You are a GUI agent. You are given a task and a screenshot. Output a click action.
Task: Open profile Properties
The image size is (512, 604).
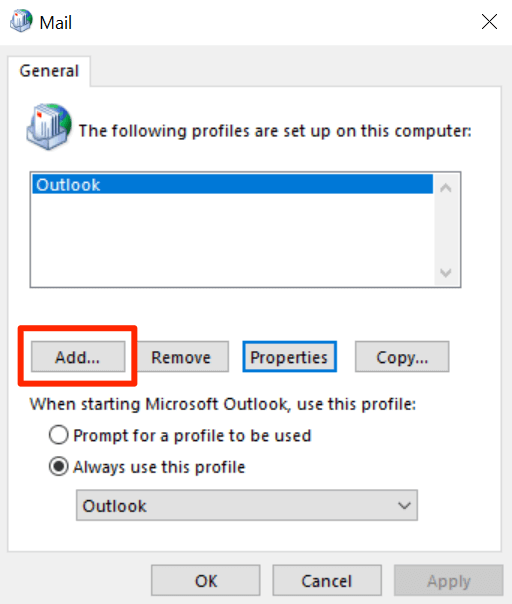coord(289,357)
